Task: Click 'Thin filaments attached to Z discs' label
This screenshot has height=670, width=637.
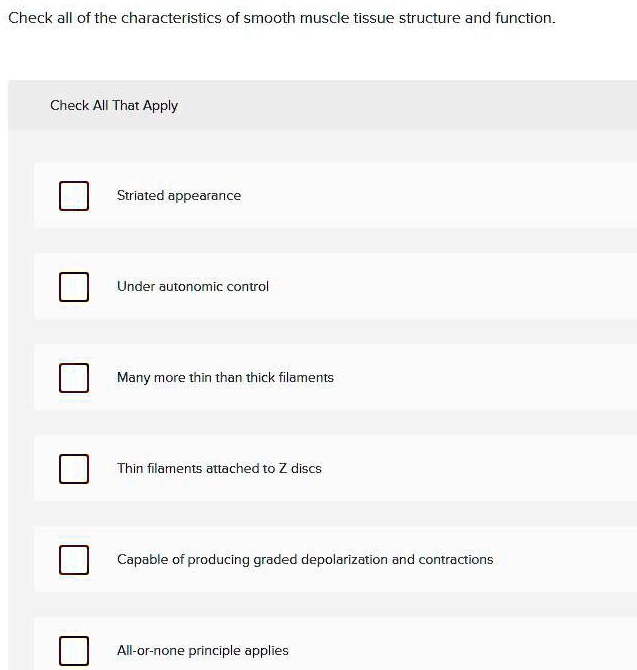Action: click(219, 468)
